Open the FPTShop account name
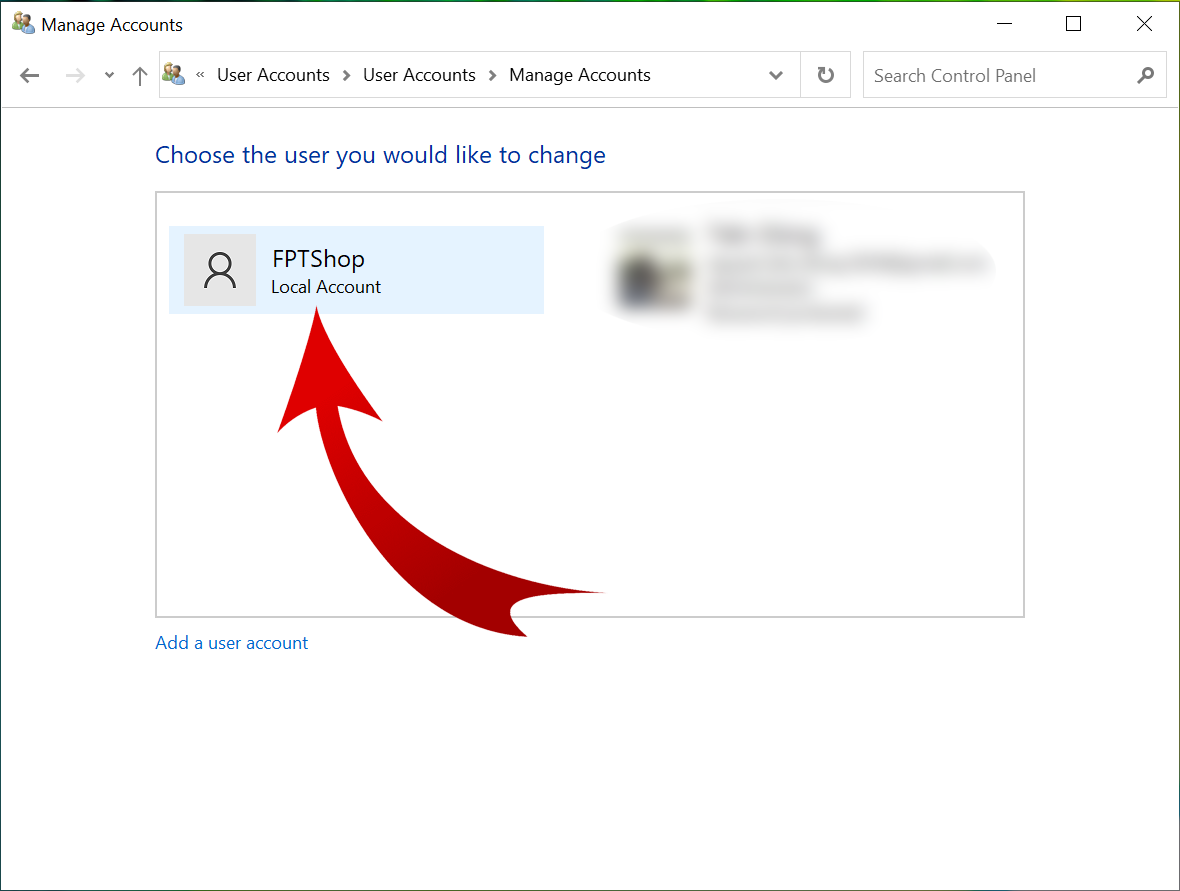 click(318, 258)
